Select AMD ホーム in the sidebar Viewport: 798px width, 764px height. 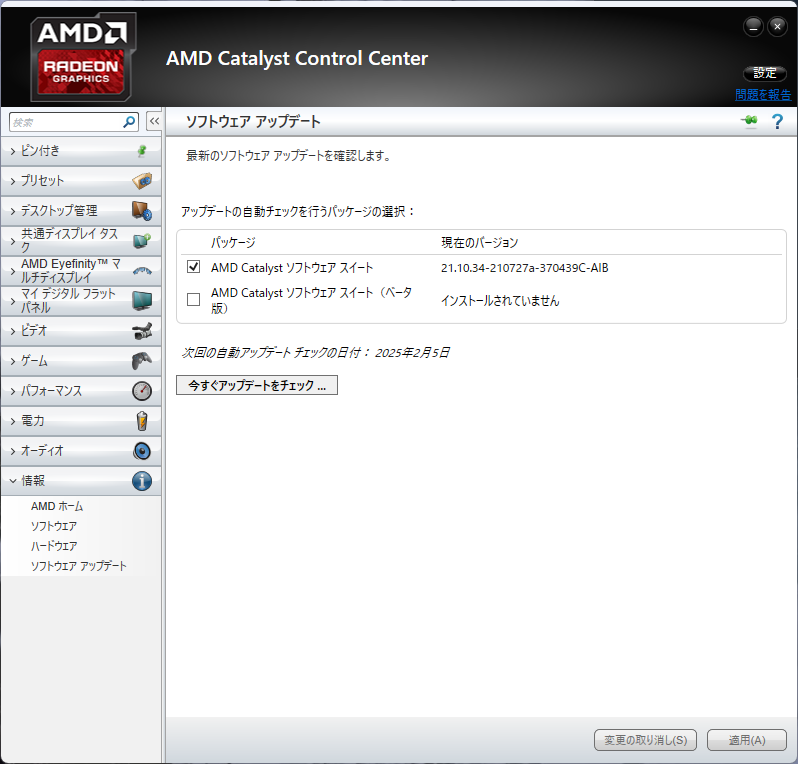coord(57,506)
